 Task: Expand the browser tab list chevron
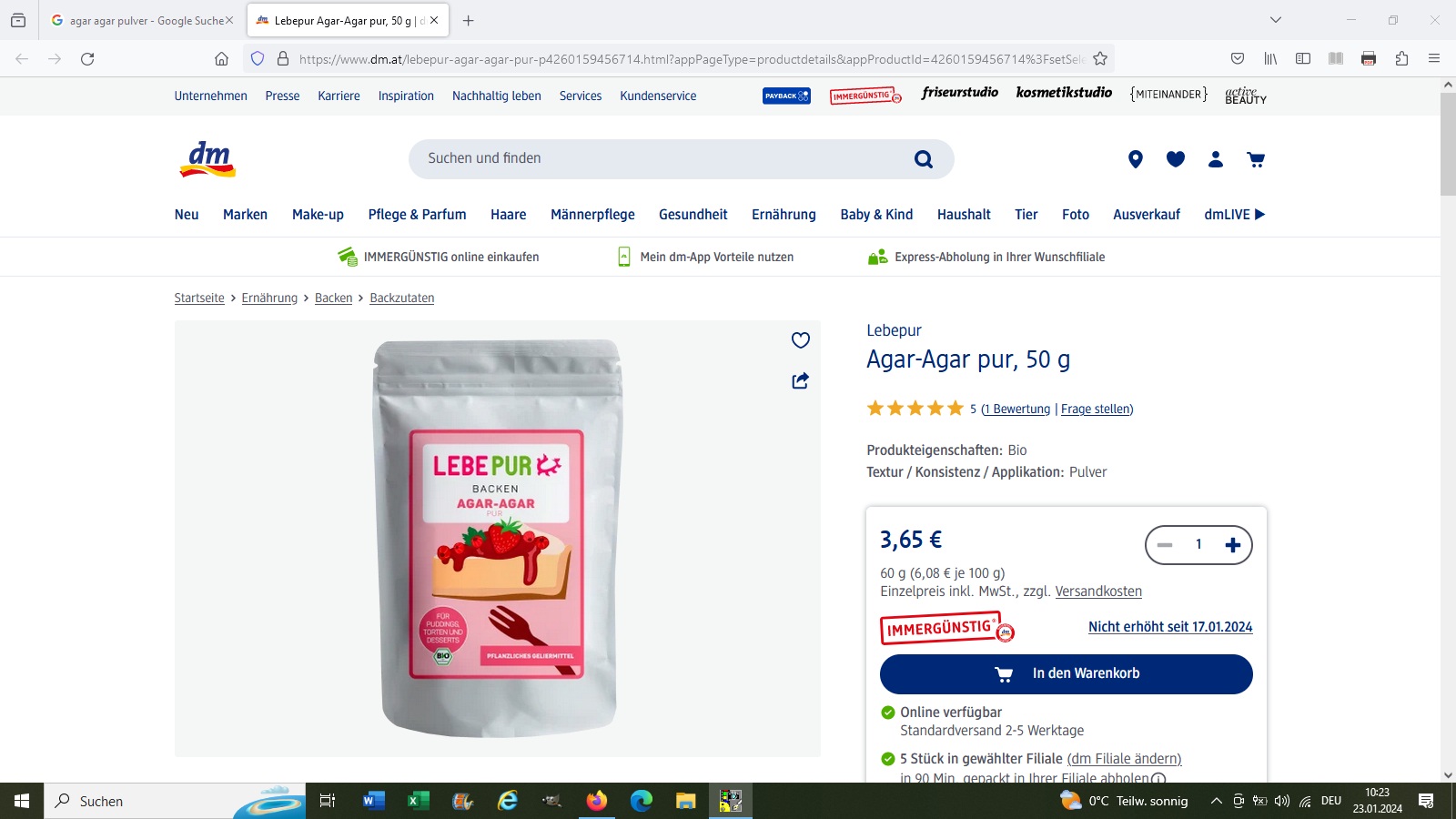(1276, 20)
